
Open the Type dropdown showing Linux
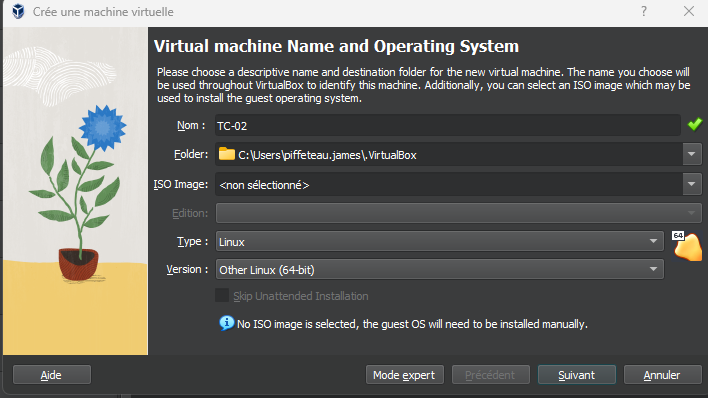point(439,241)
